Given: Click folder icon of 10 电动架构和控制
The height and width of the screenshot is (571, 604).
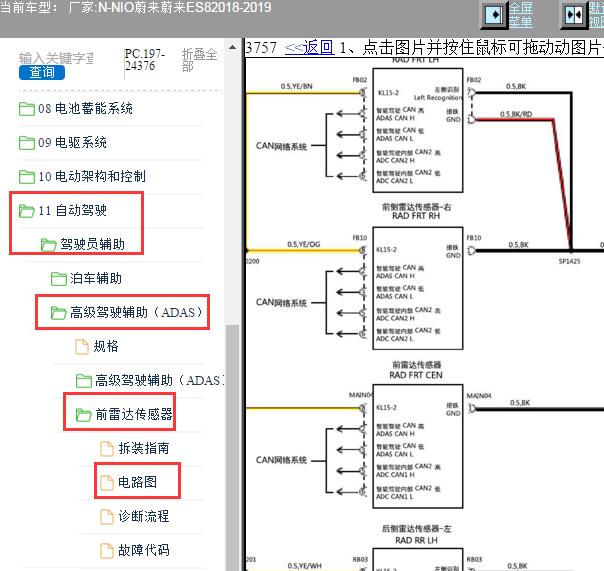Looking at the screenshot, I should pos(27,176).
